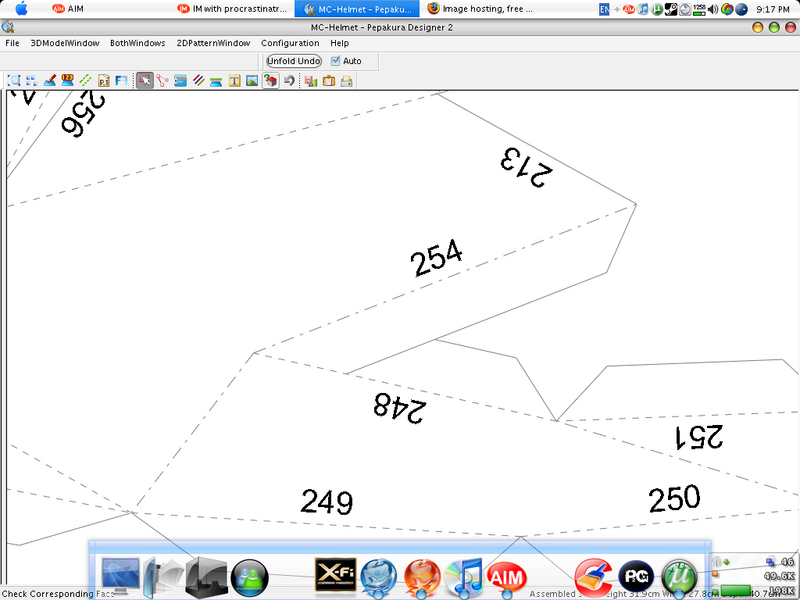The width and height of the screenshot is (800, 600).
Task: Click face number 250 in the pattern
Action: [674, 498]
